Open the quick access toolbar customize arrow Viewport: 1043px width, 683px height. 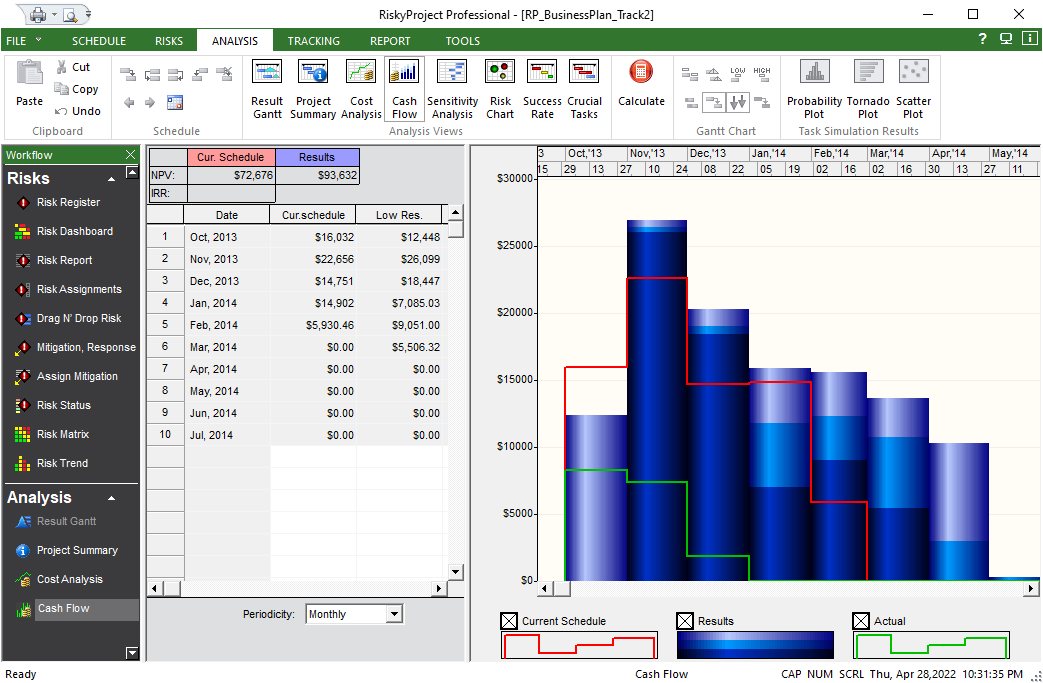point(88,15)
